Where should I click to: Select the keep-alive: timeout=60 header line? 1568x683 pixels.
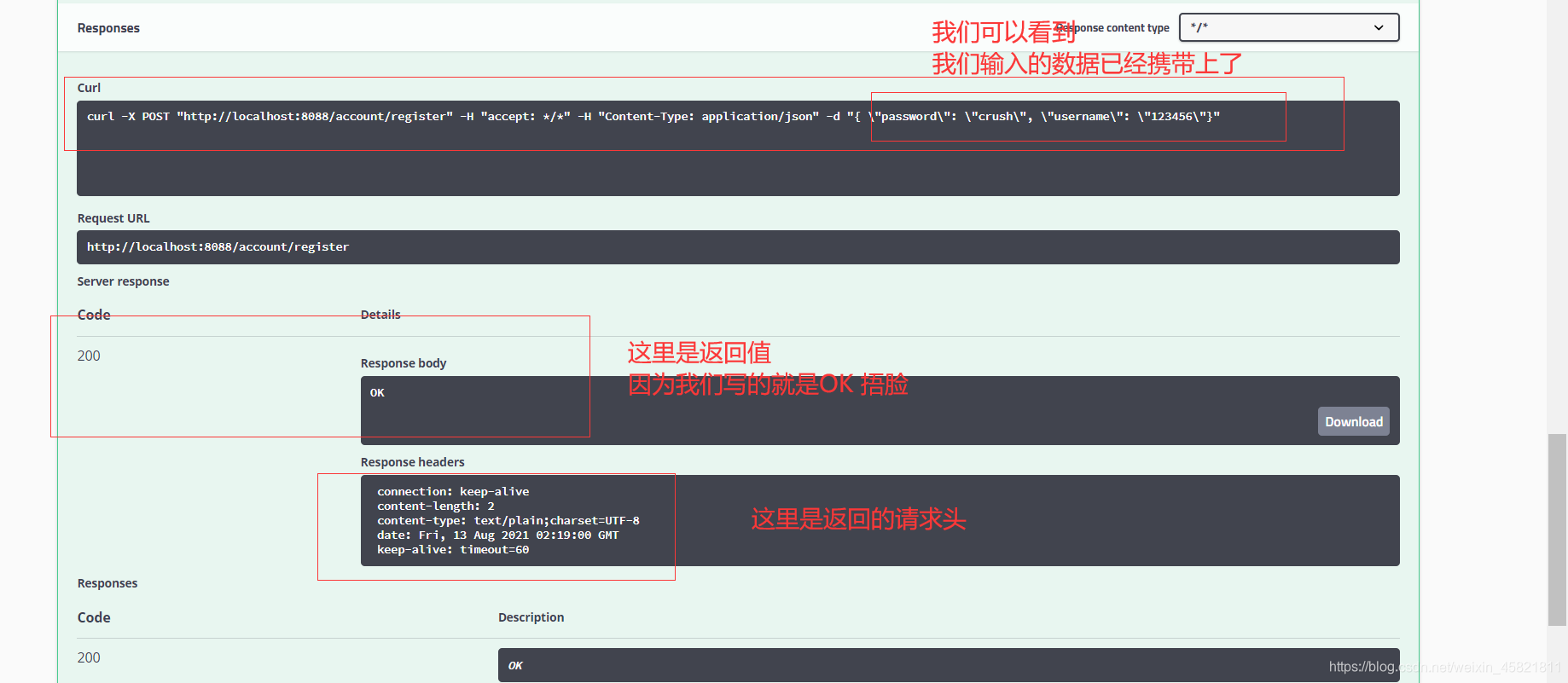coord(453,549)
